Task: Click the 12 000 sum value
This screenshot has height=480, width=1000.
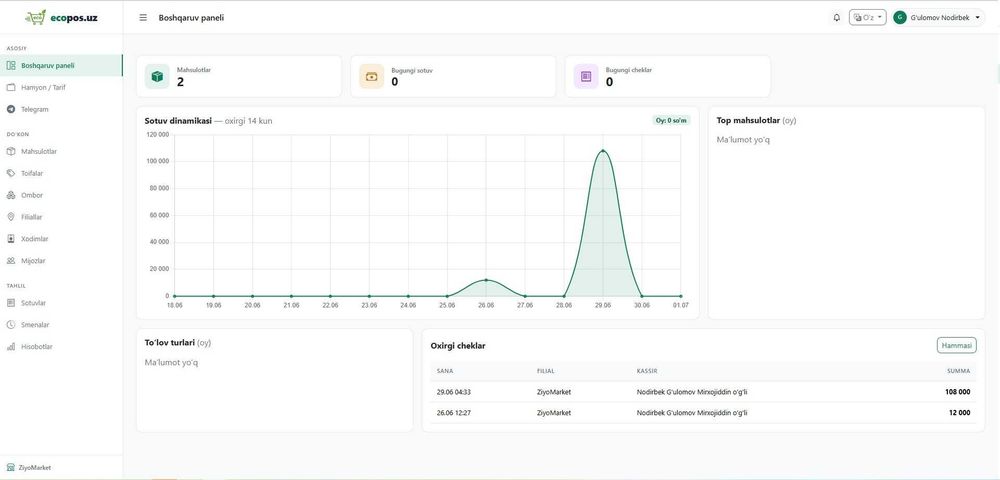Action: coord(959,412)
